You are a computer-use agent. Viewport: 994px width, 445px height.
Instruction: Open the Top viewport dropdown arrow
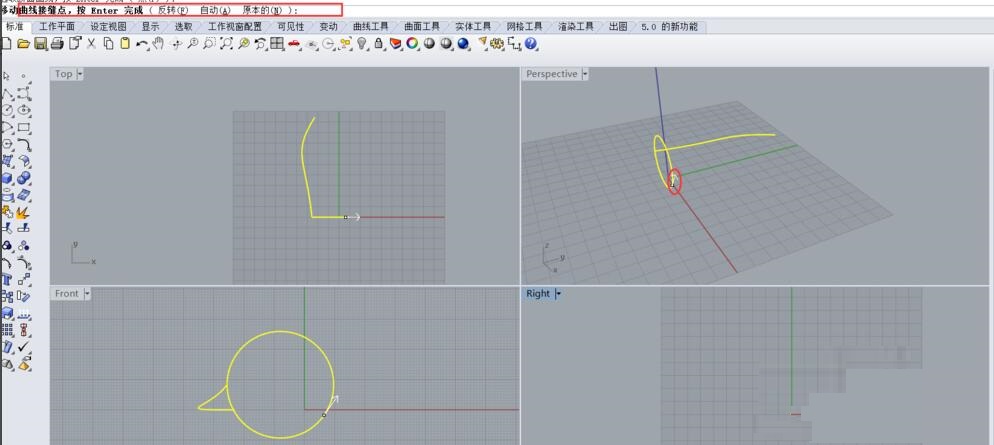click(80, 74)
